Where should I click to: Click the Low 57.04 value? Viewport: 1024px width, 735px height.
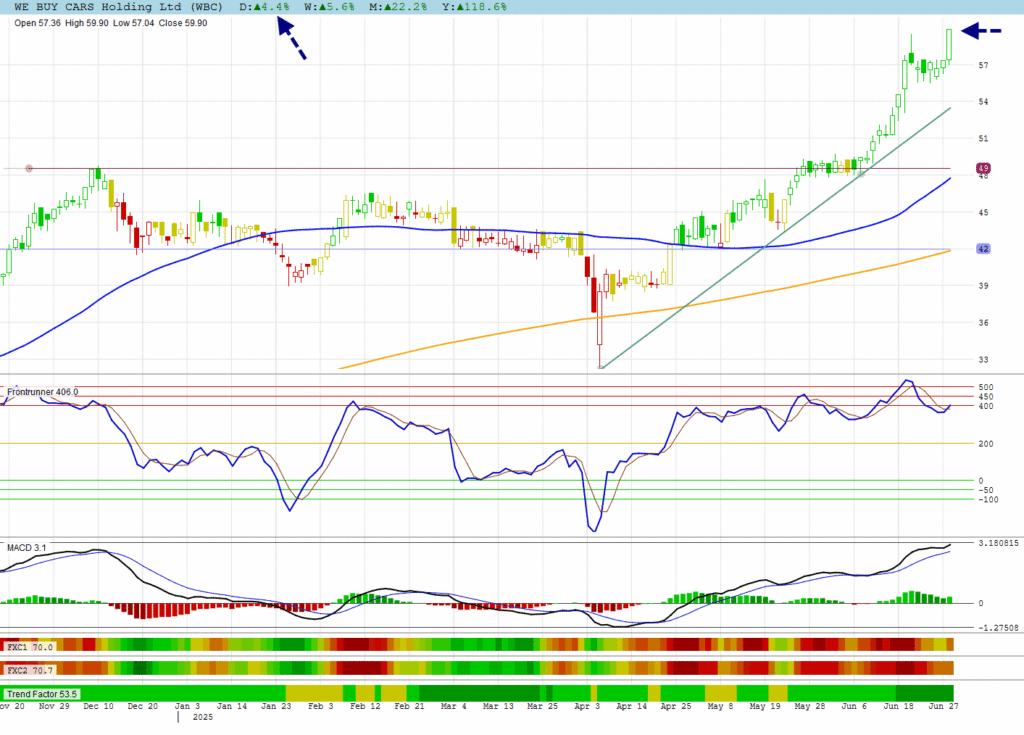134,23
